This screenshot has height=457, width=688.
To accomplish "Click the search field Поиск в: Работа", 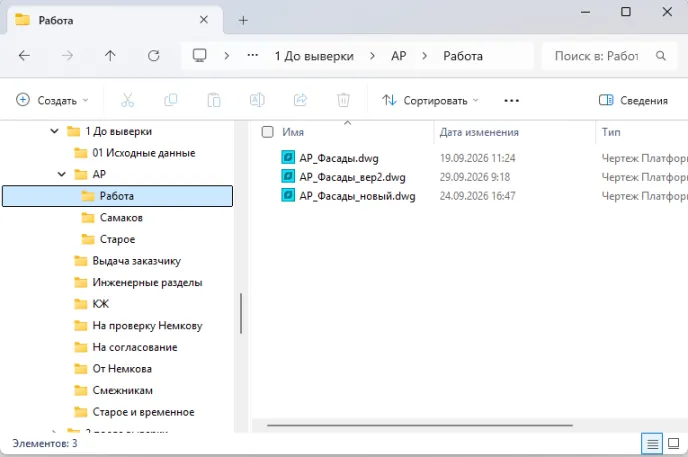I will click(x=605, y=56).
